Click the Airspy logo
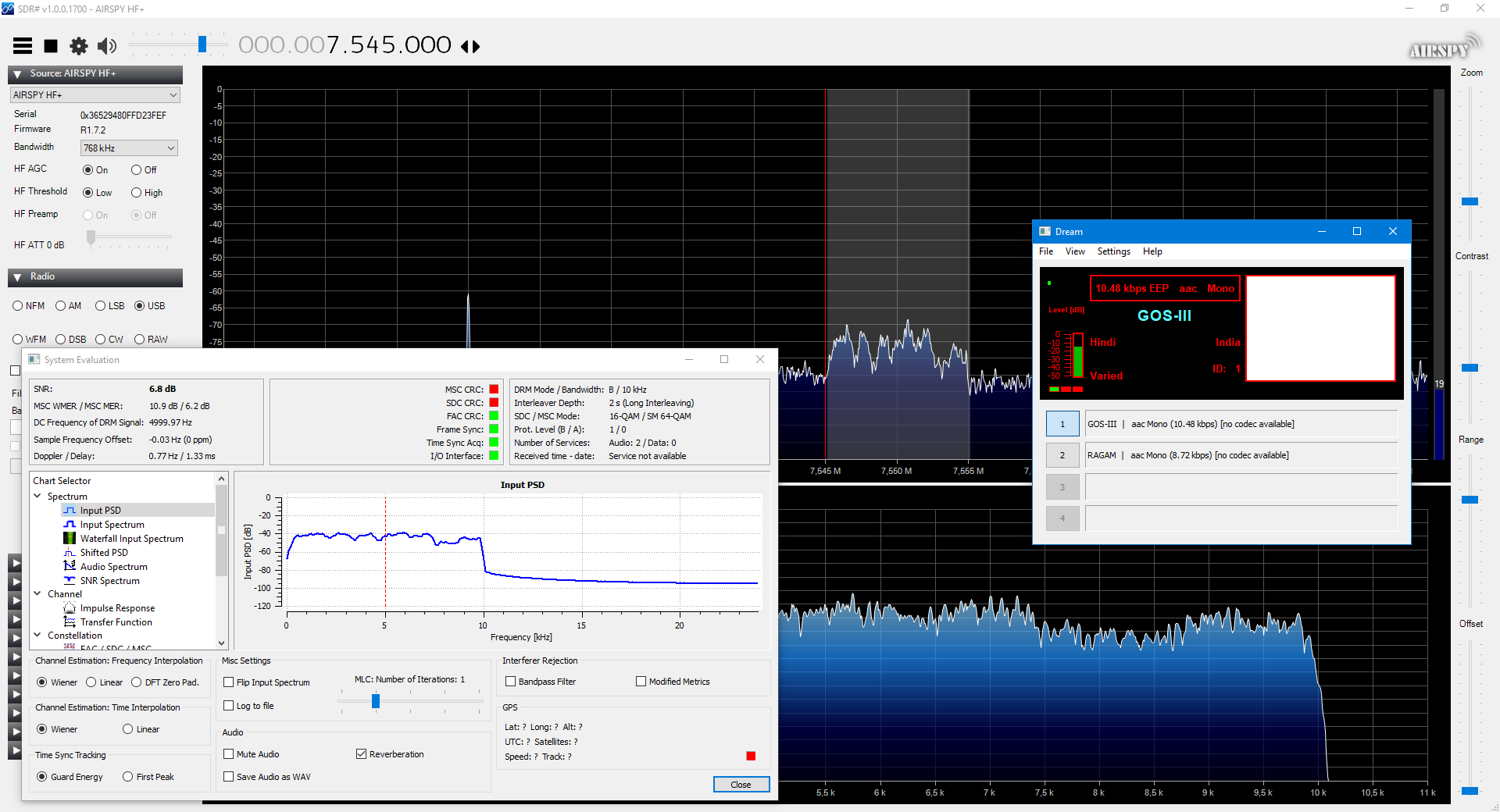1500x812 pixels. [1445, 48]
